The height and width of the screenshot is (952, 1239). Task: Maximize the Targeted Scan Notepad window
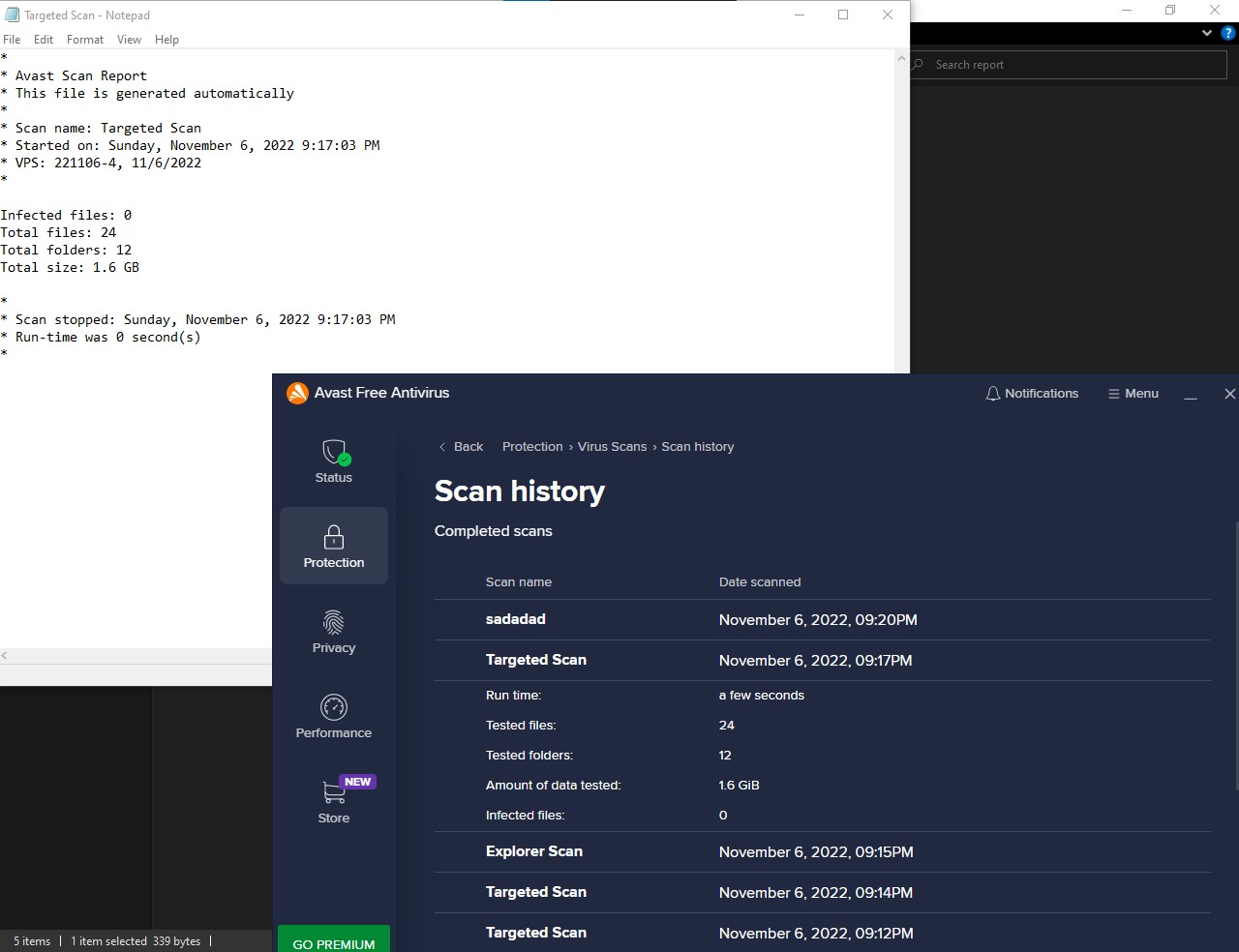click(x=843, y=15)
